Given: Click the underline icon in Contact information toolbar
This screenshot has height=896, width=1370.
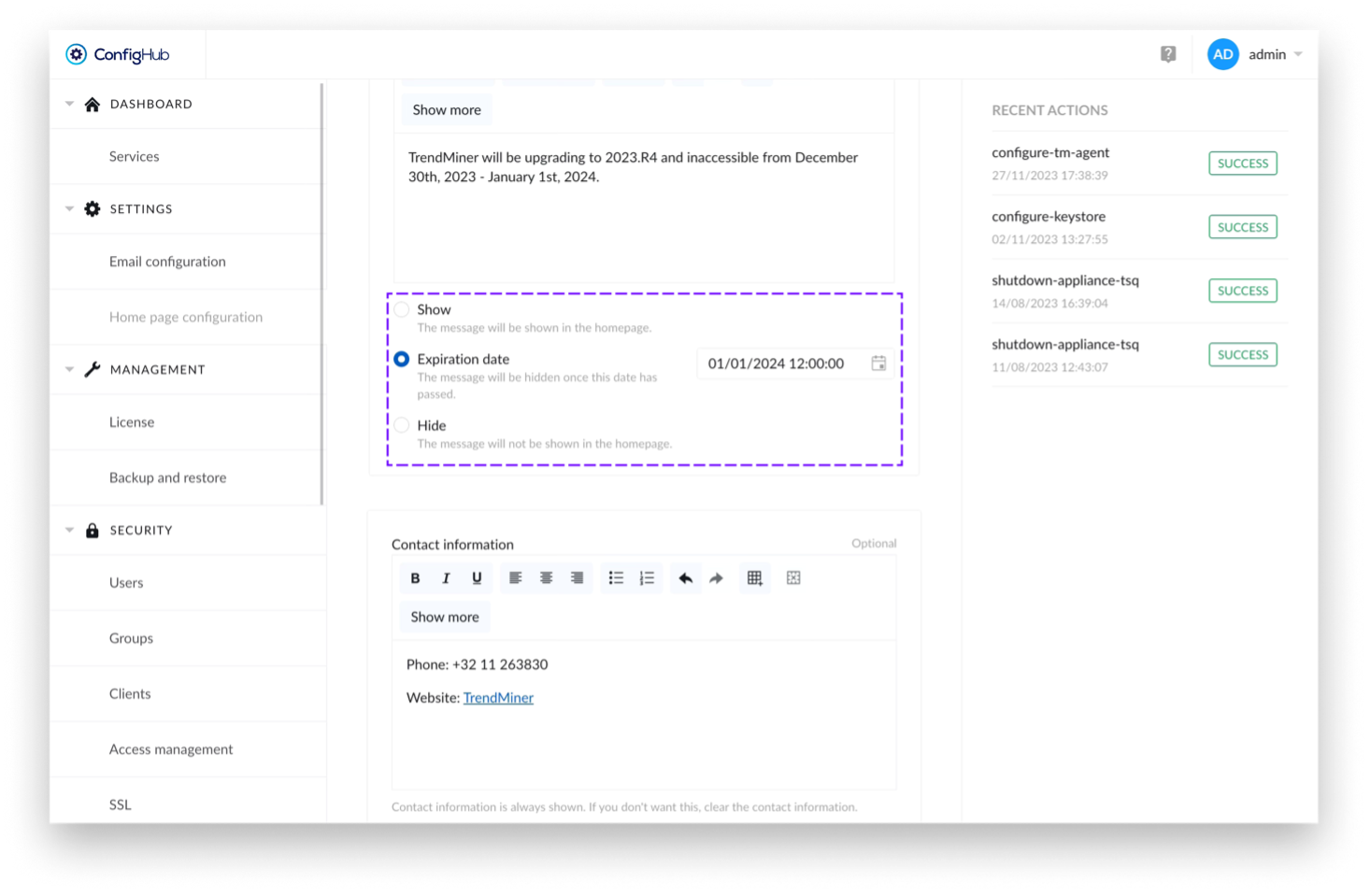Looking at the screenshot, I should pos(477,578).
